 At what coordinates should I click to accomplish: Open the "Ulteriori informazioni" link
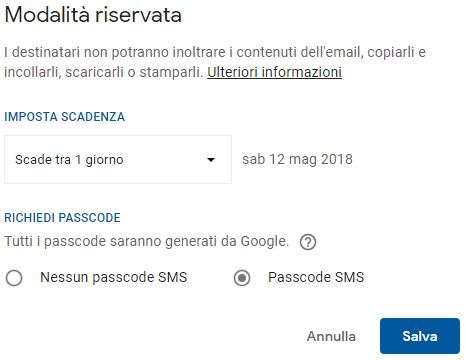[x=274, y=72]
